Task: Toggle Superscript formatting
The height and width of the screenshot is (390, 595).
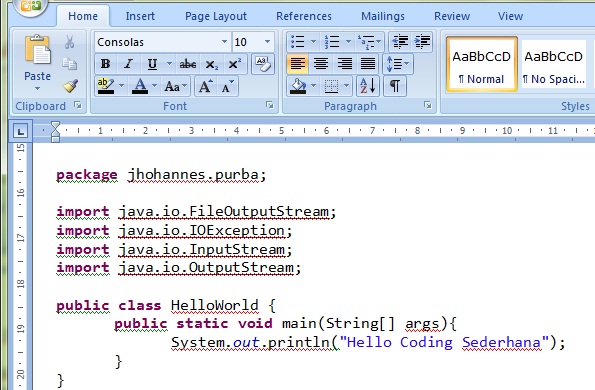Action: click(x=235, y=64)
